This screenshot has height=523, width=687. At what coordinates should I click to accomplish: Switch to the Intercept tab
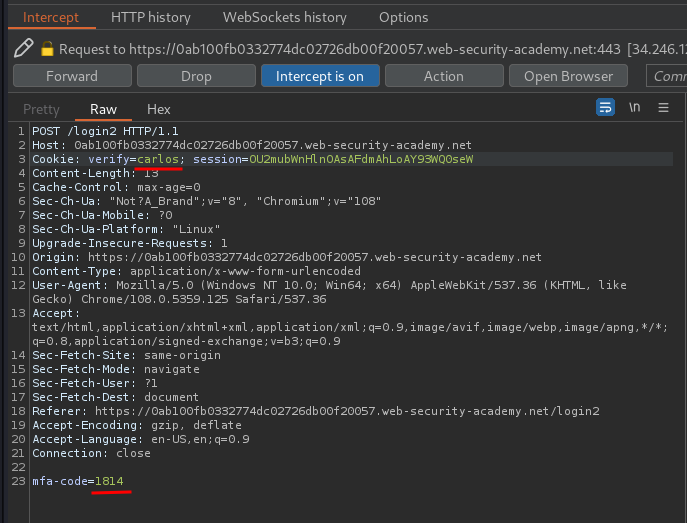tap(51, 17)
